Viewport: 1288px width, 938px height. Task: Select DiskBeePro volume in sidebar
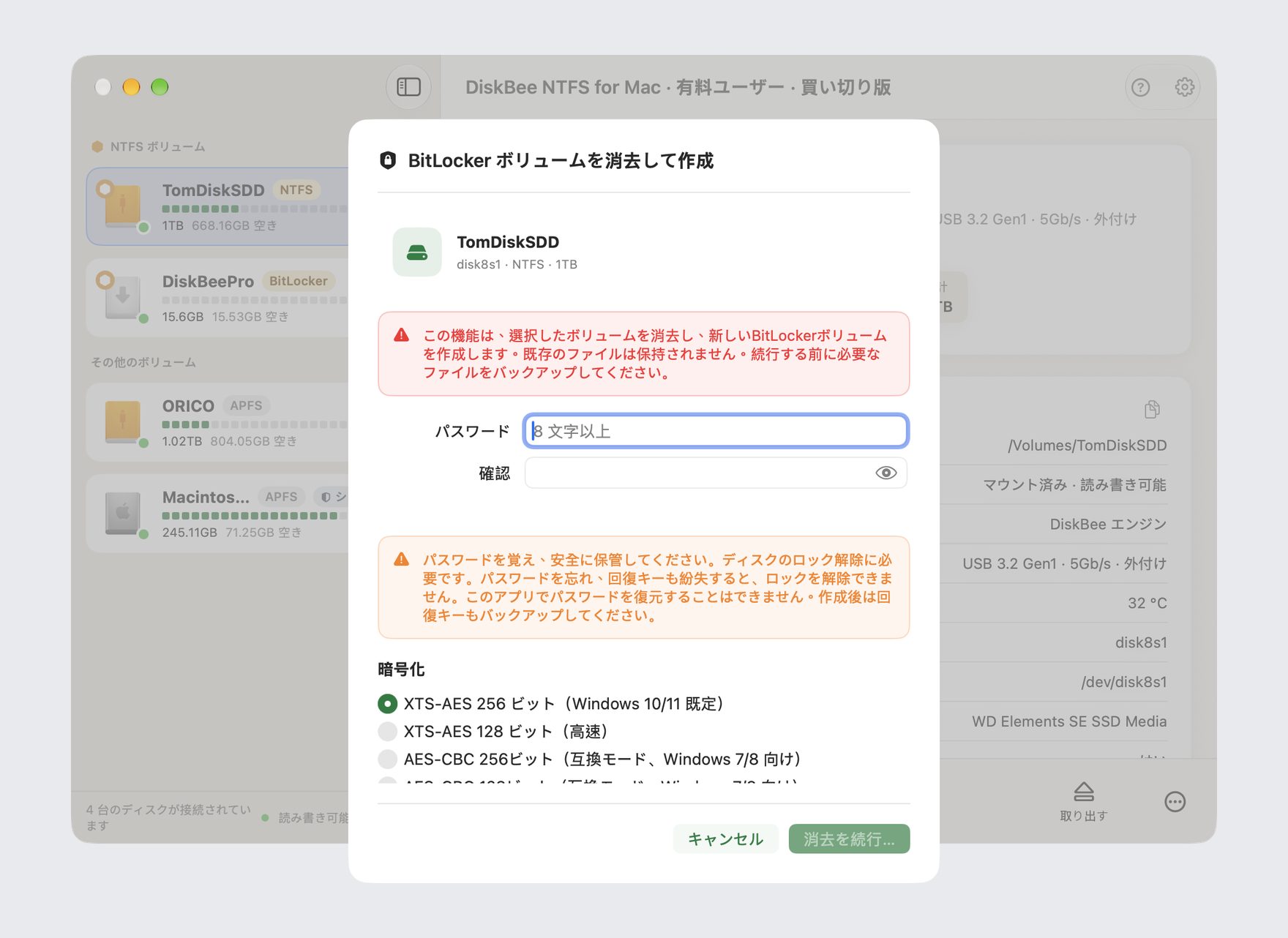point(218,298)
